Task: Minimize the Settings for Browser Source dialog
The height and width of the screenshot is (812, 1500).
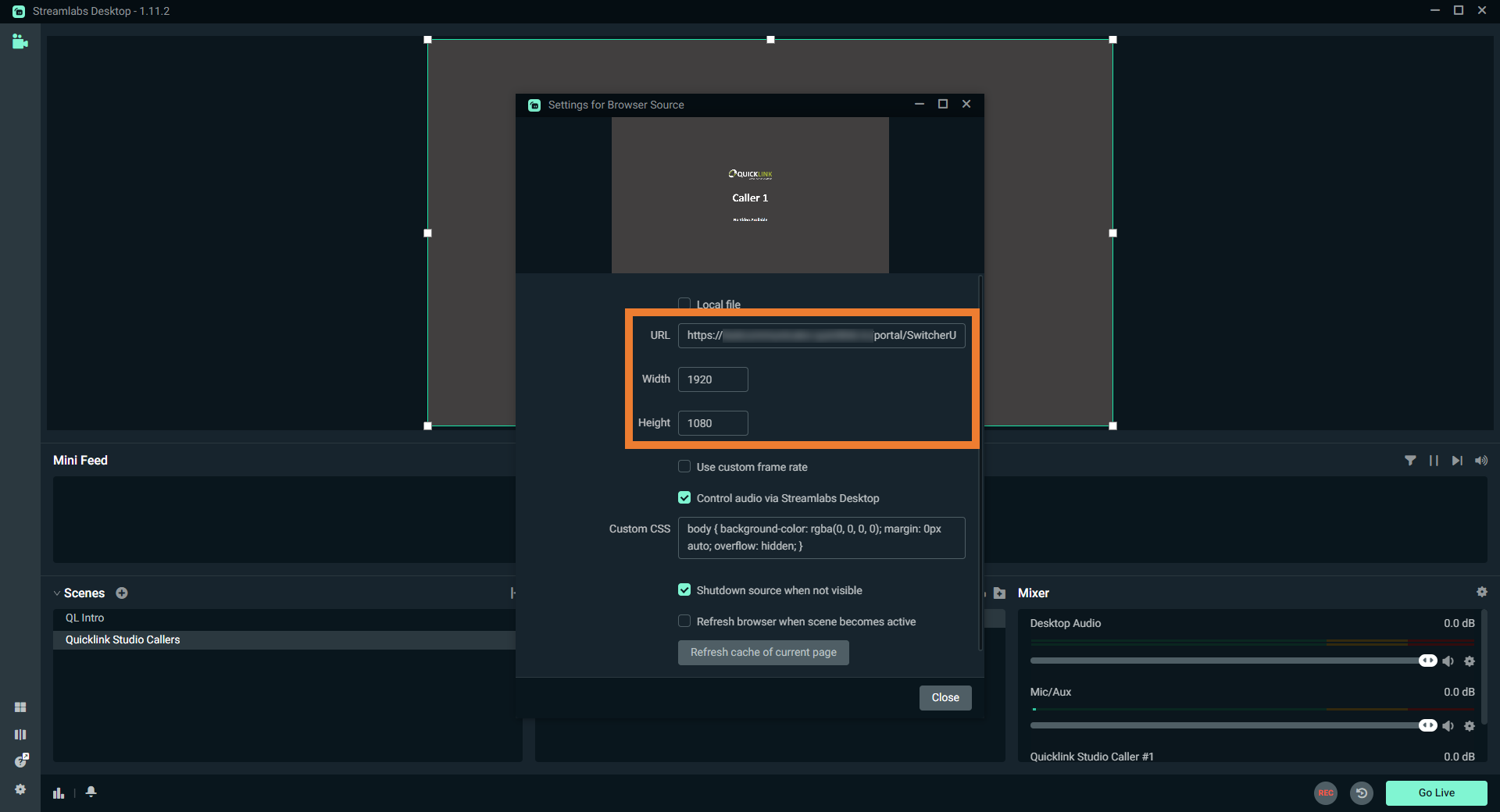Action: point(920,104)
